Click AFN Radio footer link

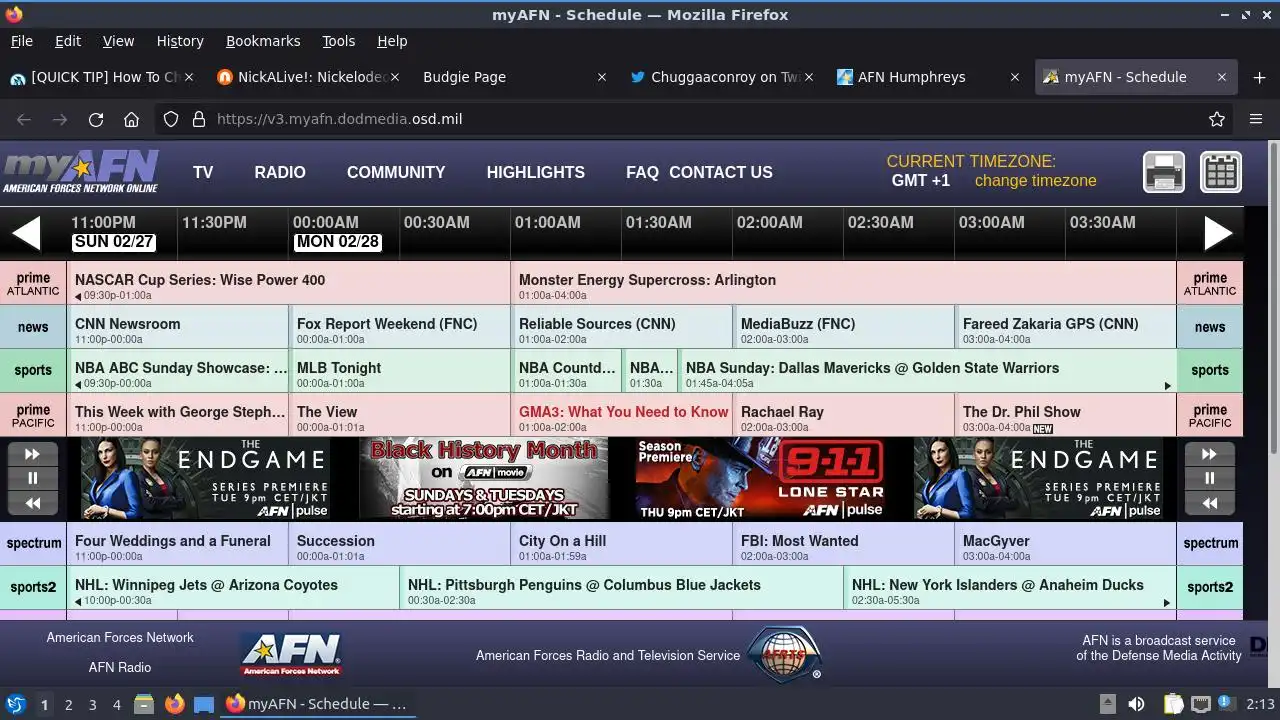pyautogui.click(x=120, y=667)
